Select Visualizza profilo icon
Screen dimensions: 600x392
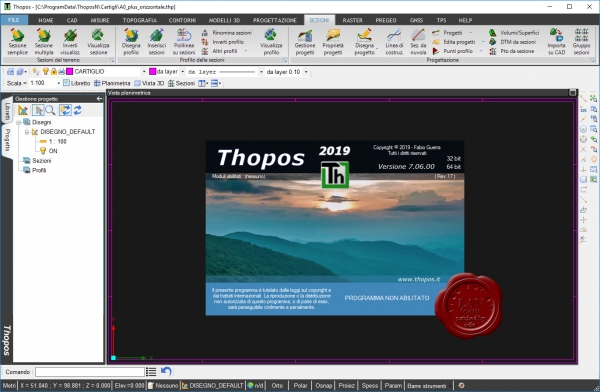click(271, 41)
